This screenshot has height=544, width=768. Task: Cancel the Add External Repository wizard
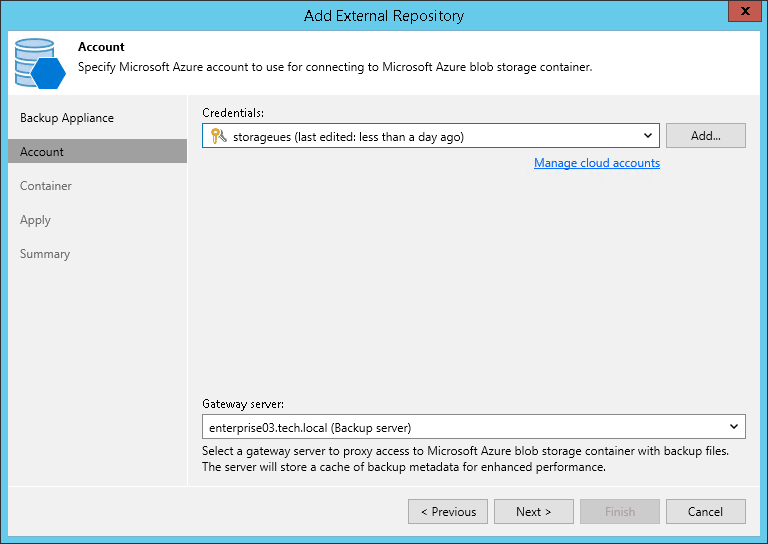(x=706, y=511)
